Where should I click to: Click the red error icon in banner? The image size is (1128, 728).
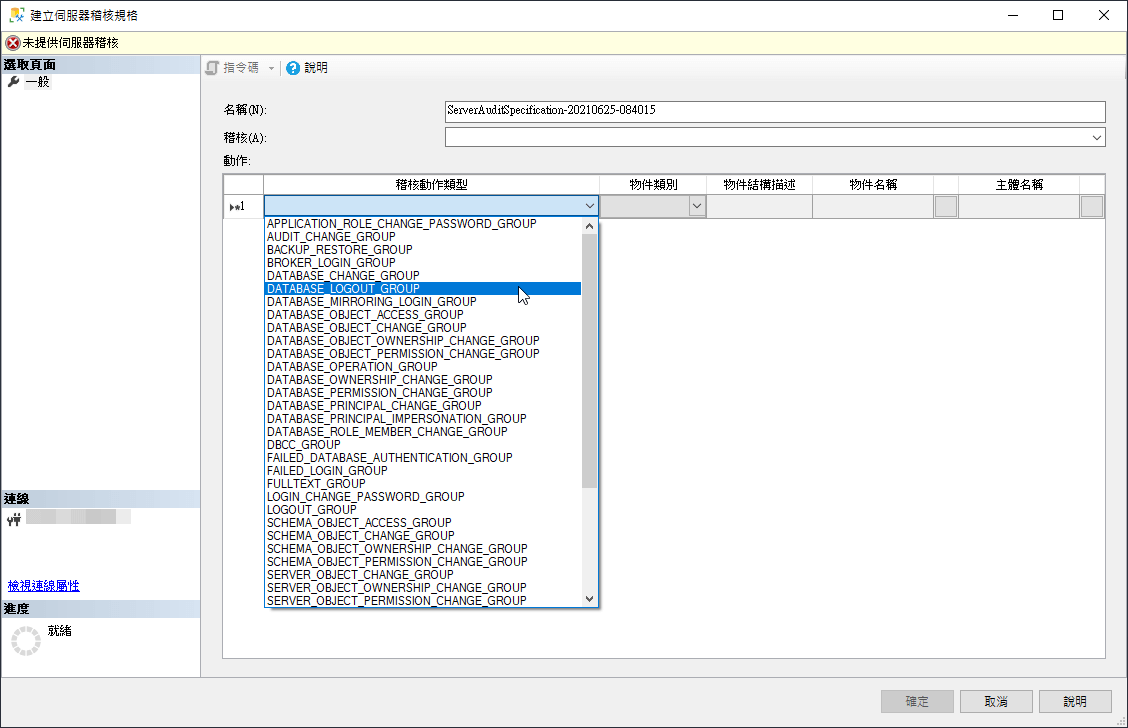[12, 43]
